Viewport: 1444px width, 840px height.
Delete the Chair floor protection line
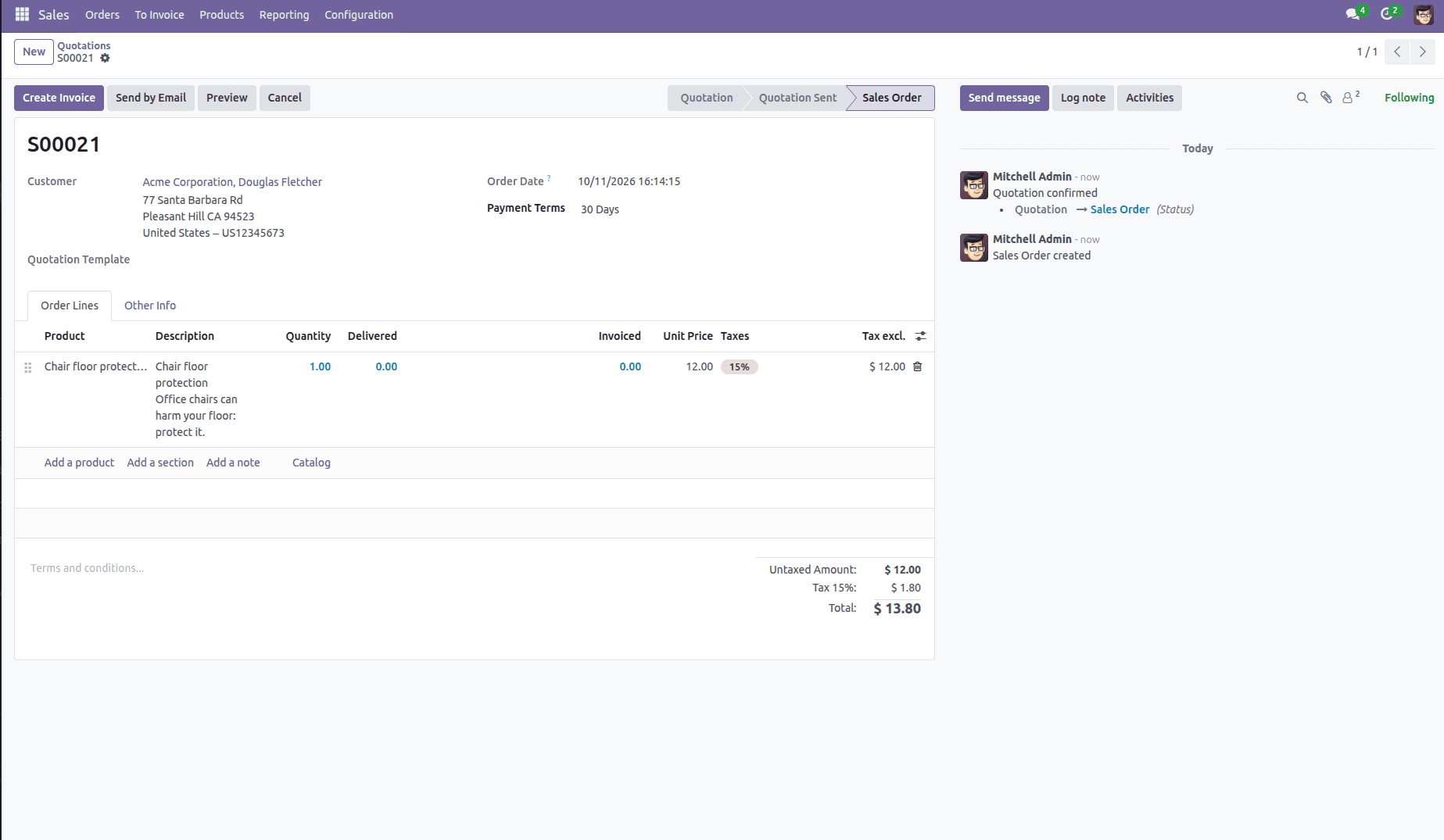(x=918, y=366)
